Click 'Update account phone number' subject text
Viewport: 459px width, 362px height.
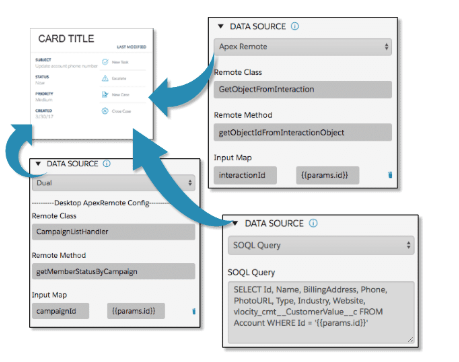click(67, 66)
